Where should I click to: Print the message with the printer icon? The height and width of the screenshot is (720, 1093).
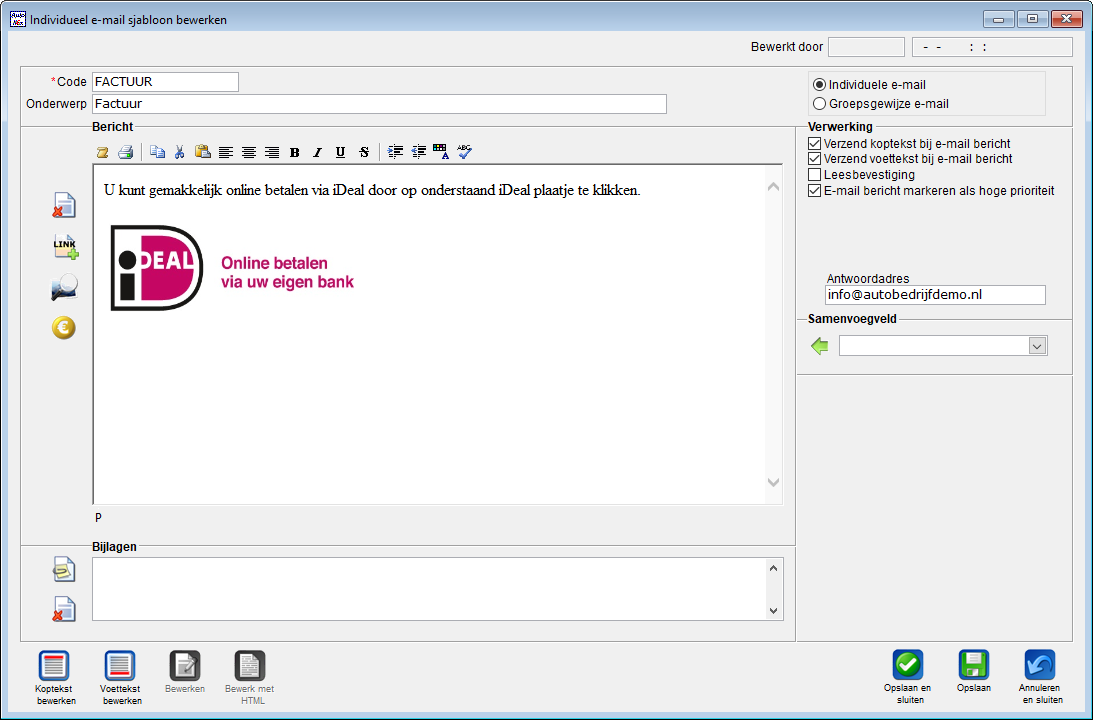125,152
